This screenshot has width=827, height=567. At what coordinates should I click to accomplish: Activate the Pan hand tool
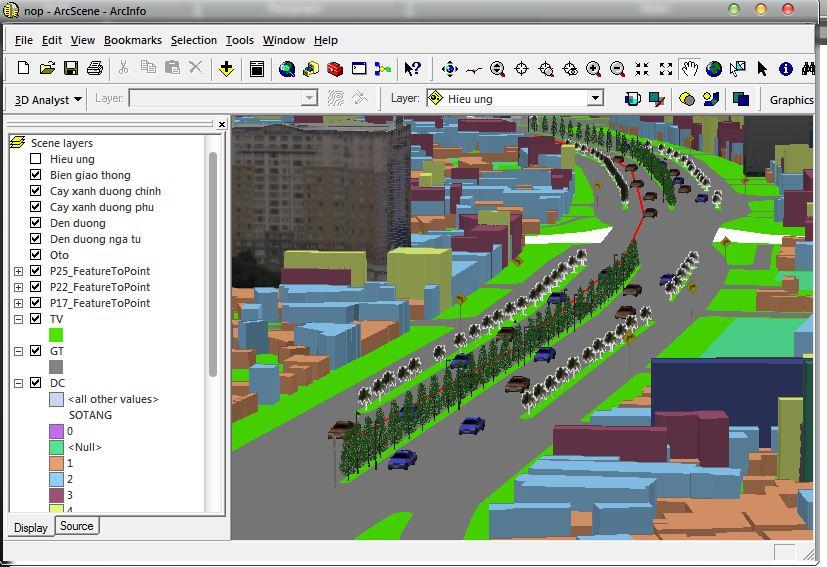coord(689,68)
